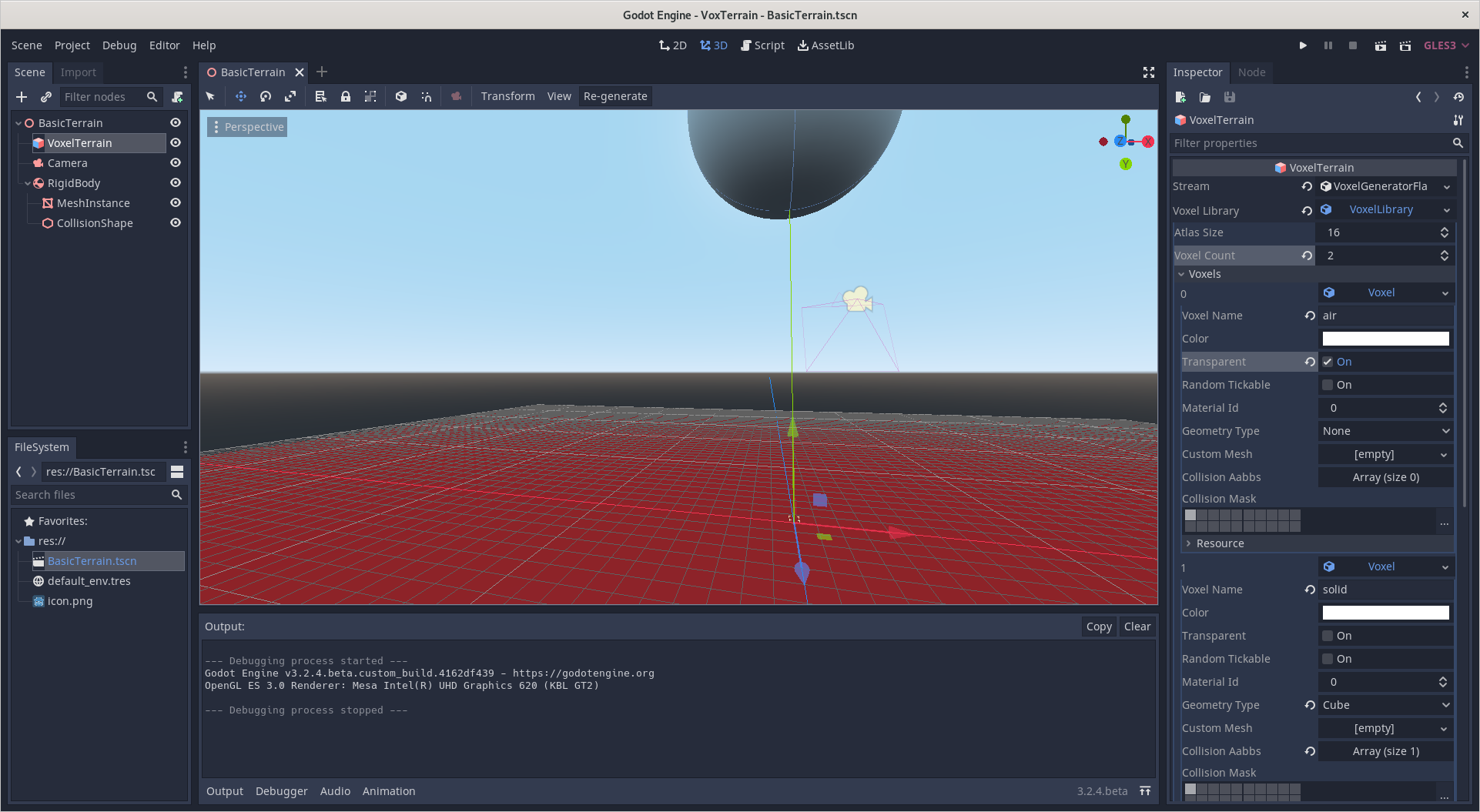Screen dimensions: 1480x812
Task: Open the Geometry Type dropdown set to Cube
Action: (x=1385, y=704)
